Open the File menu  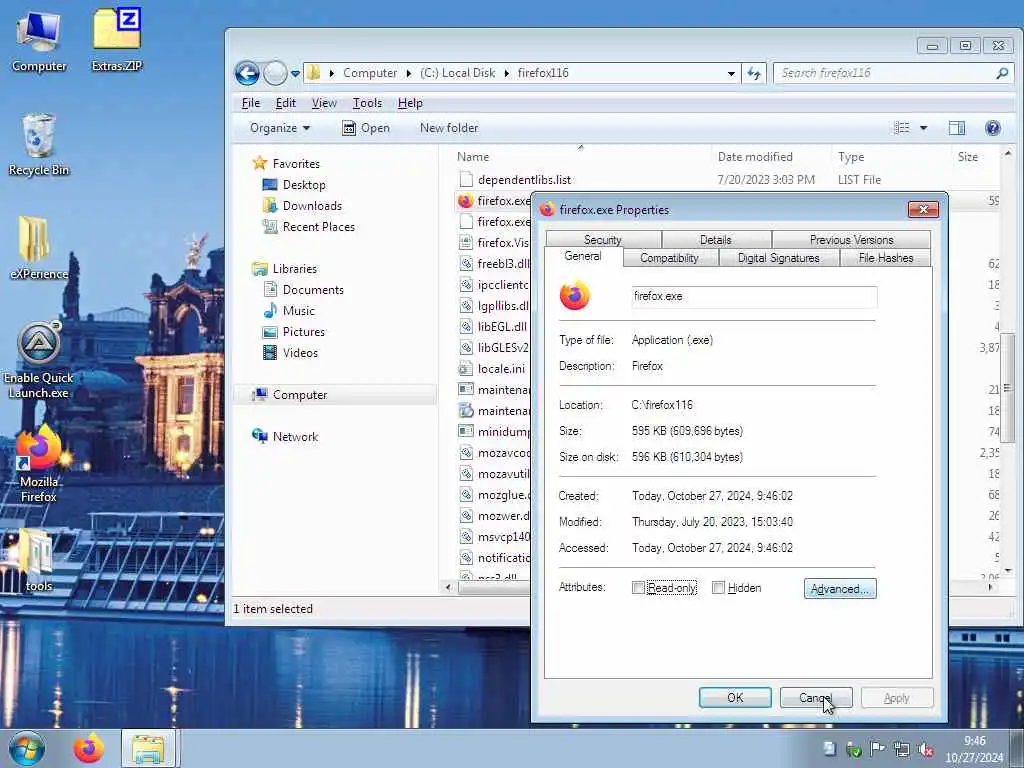click(251, 103)
